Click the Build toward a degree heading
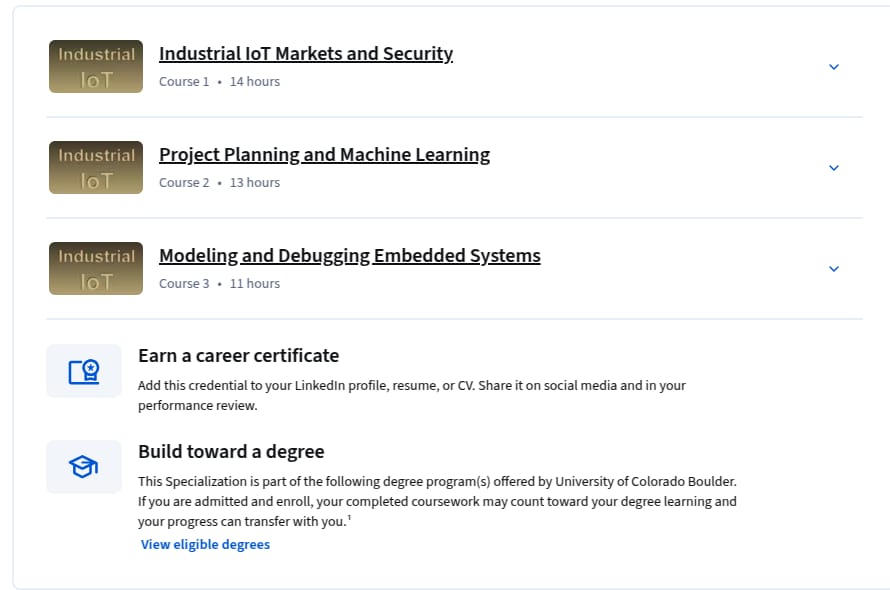 click(x=231, y=451)
